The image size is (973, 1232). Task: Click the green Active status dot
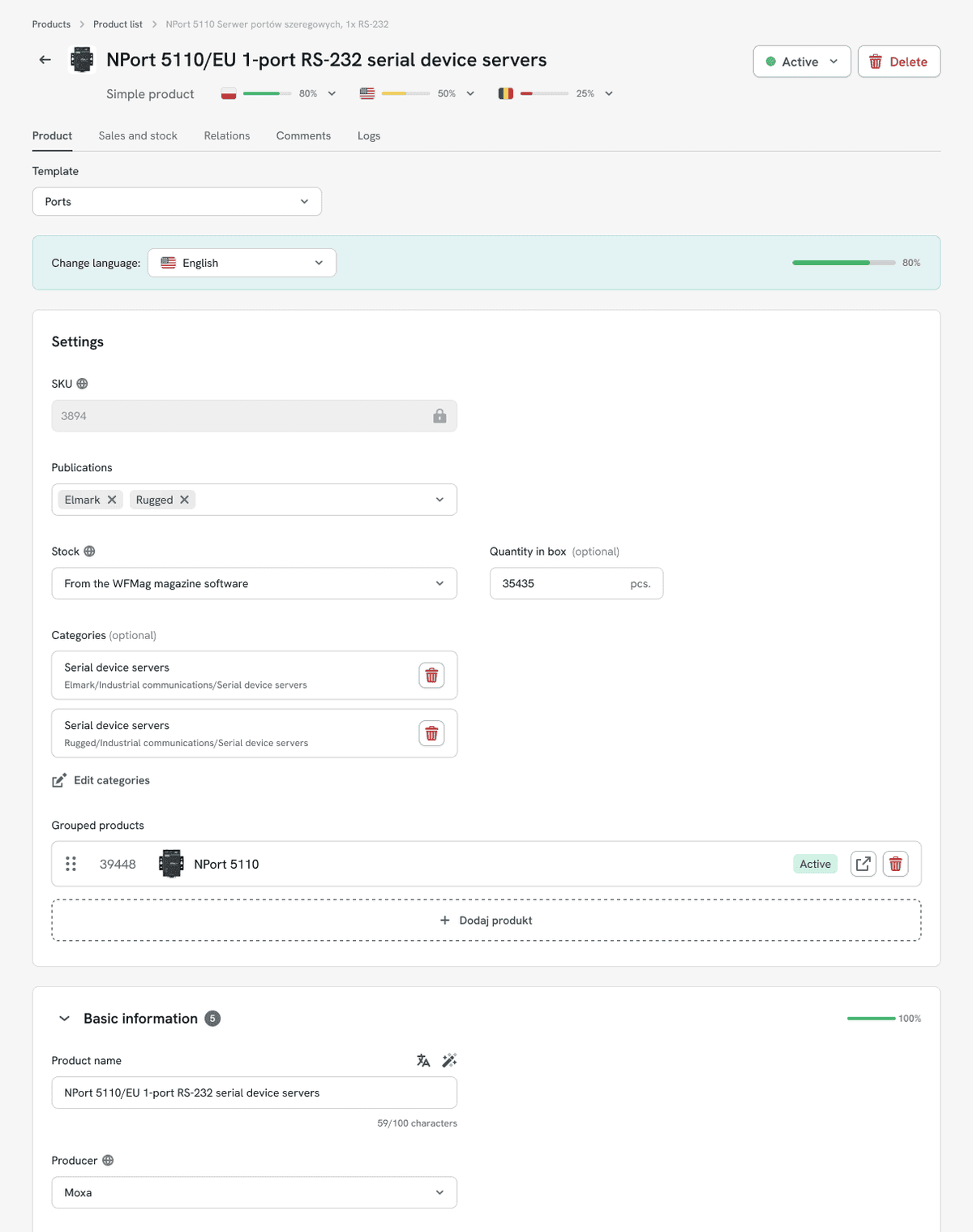771,62
